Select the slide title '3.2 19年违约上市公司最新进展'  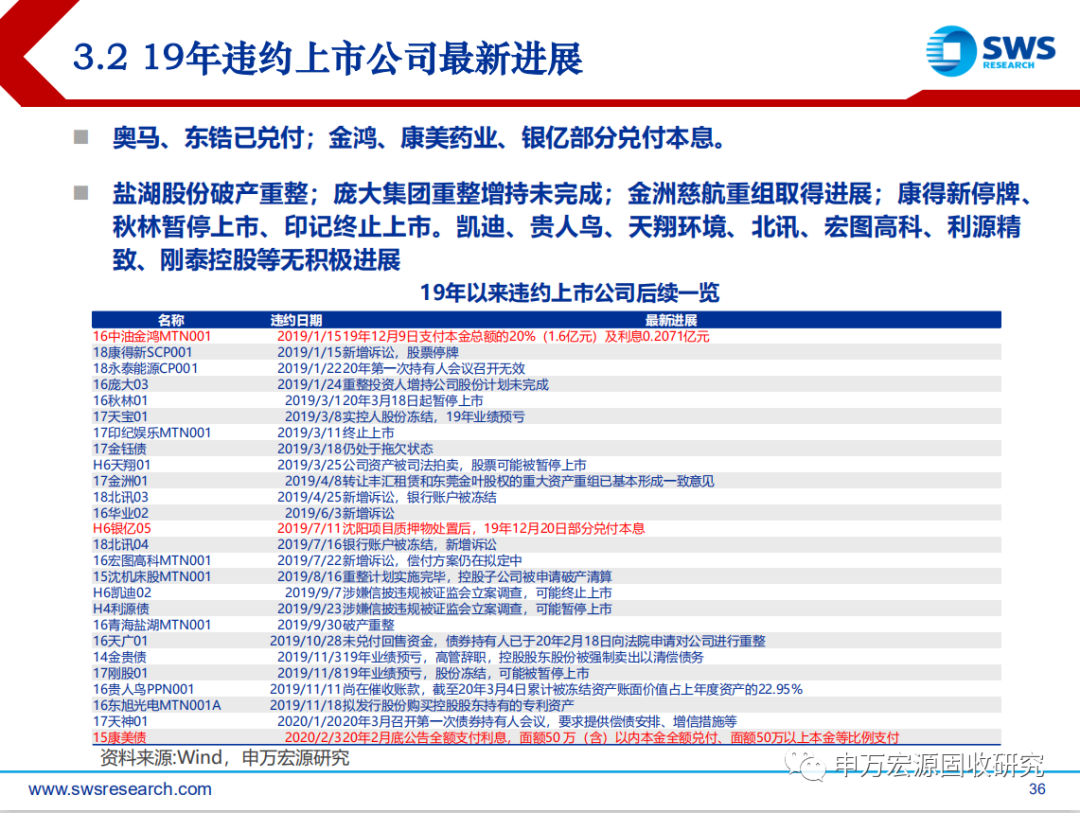click(x=328, y=58)
